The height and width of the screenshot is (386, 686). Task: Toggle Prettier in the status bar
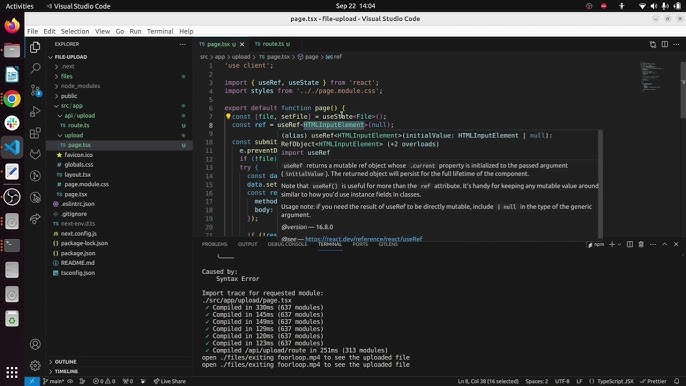pos(653,381)
